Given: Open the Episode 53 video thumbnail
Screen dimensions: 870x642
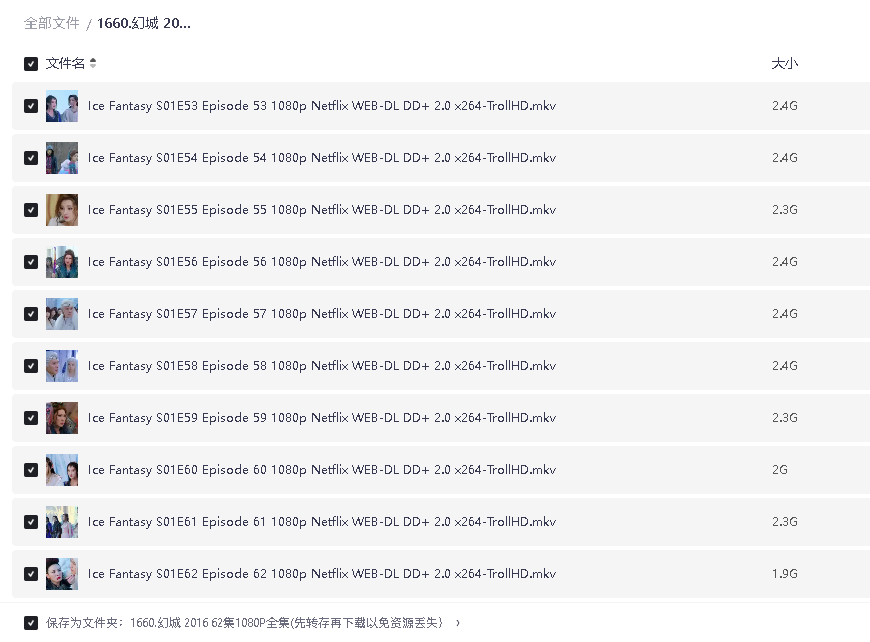Looking at the screenshot, I should click(x=62, y=106).
